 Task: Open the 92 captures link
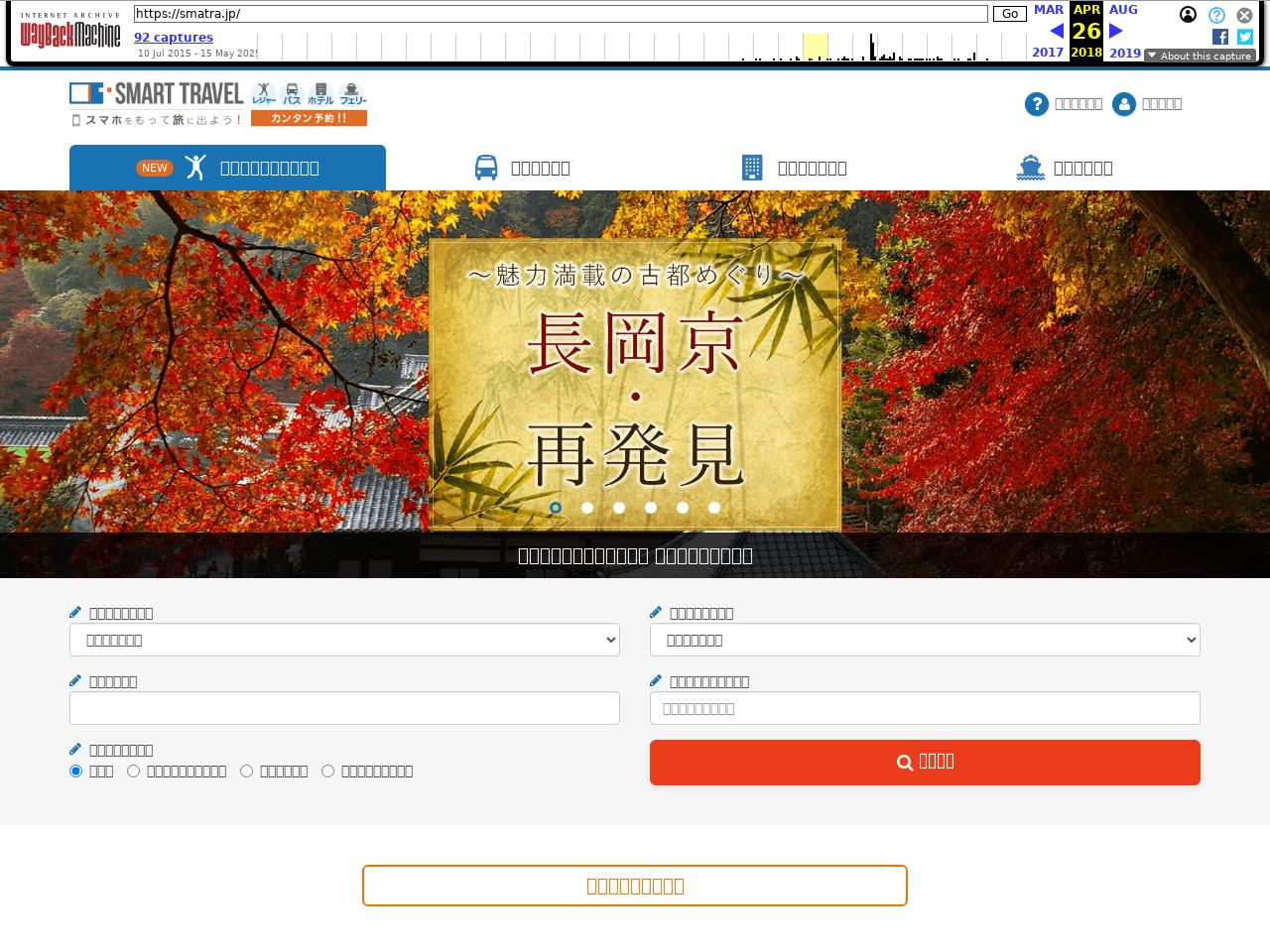point(174,38)
